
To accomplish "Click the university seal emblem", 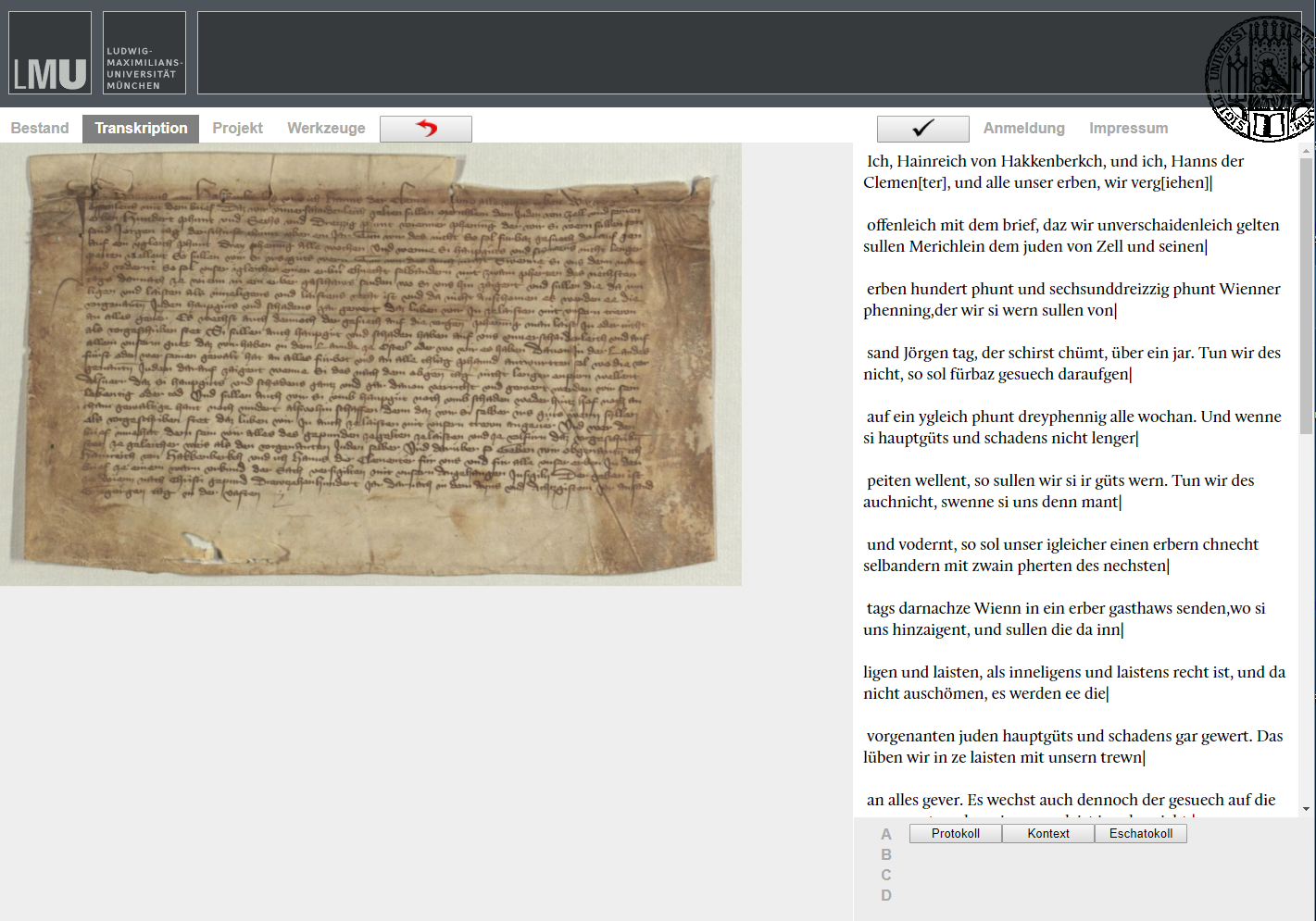I will (1261, 80).
